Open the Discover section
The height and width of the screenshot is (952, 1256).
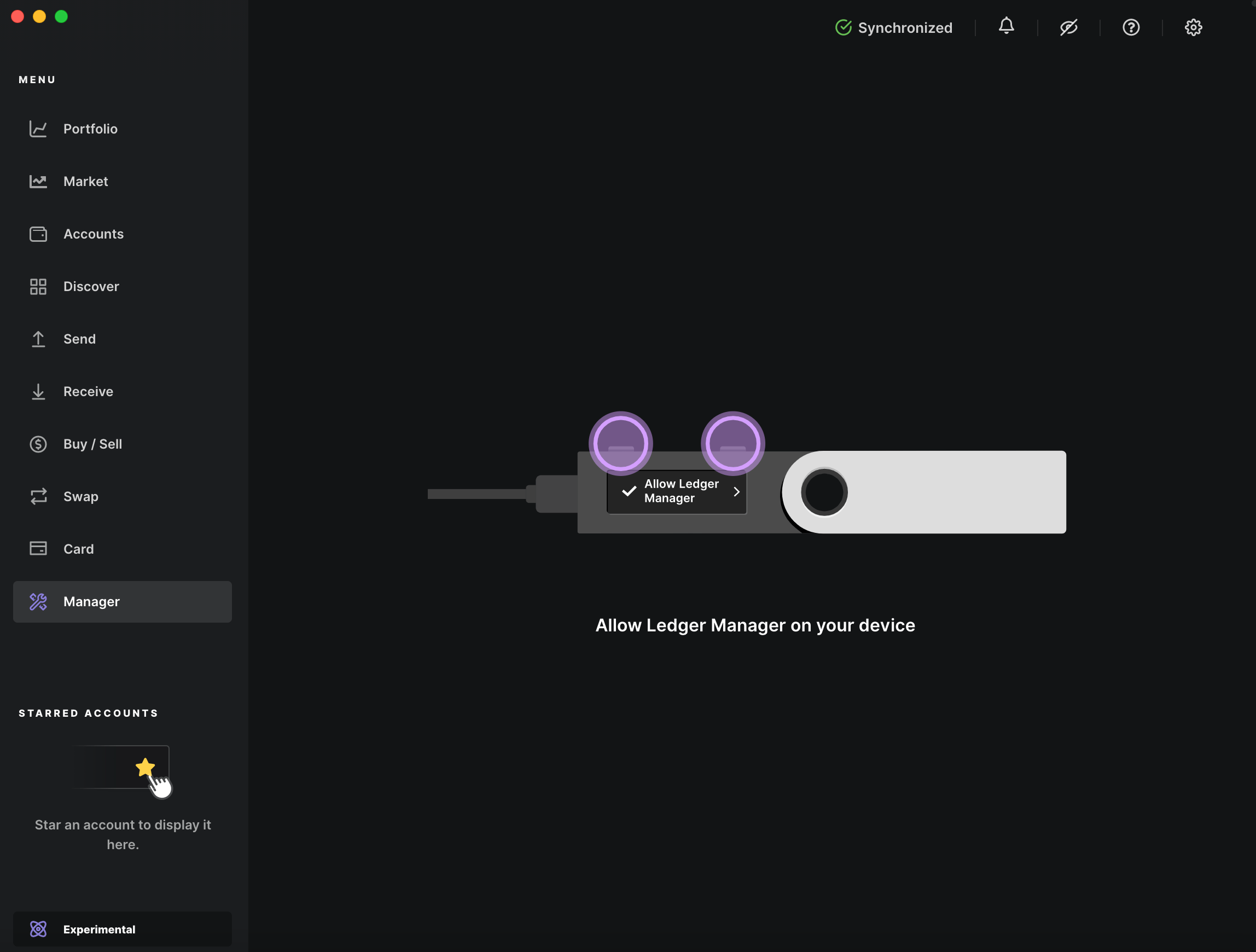[91, 286]
